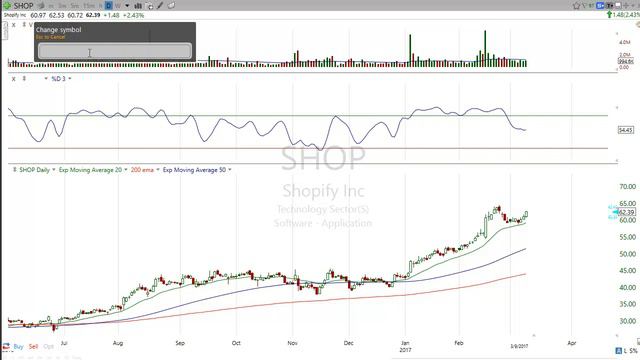Click the %D 3 indicator label
Screen dimensions: 640x360
coord(58,78)
